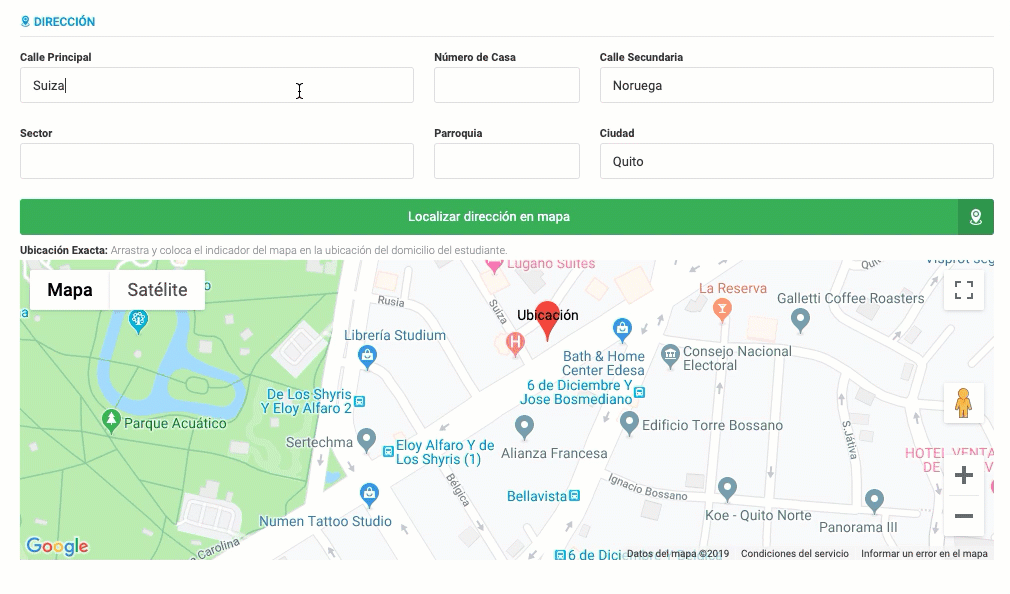Select the hospital H marker on the map

tap(515, 343)
